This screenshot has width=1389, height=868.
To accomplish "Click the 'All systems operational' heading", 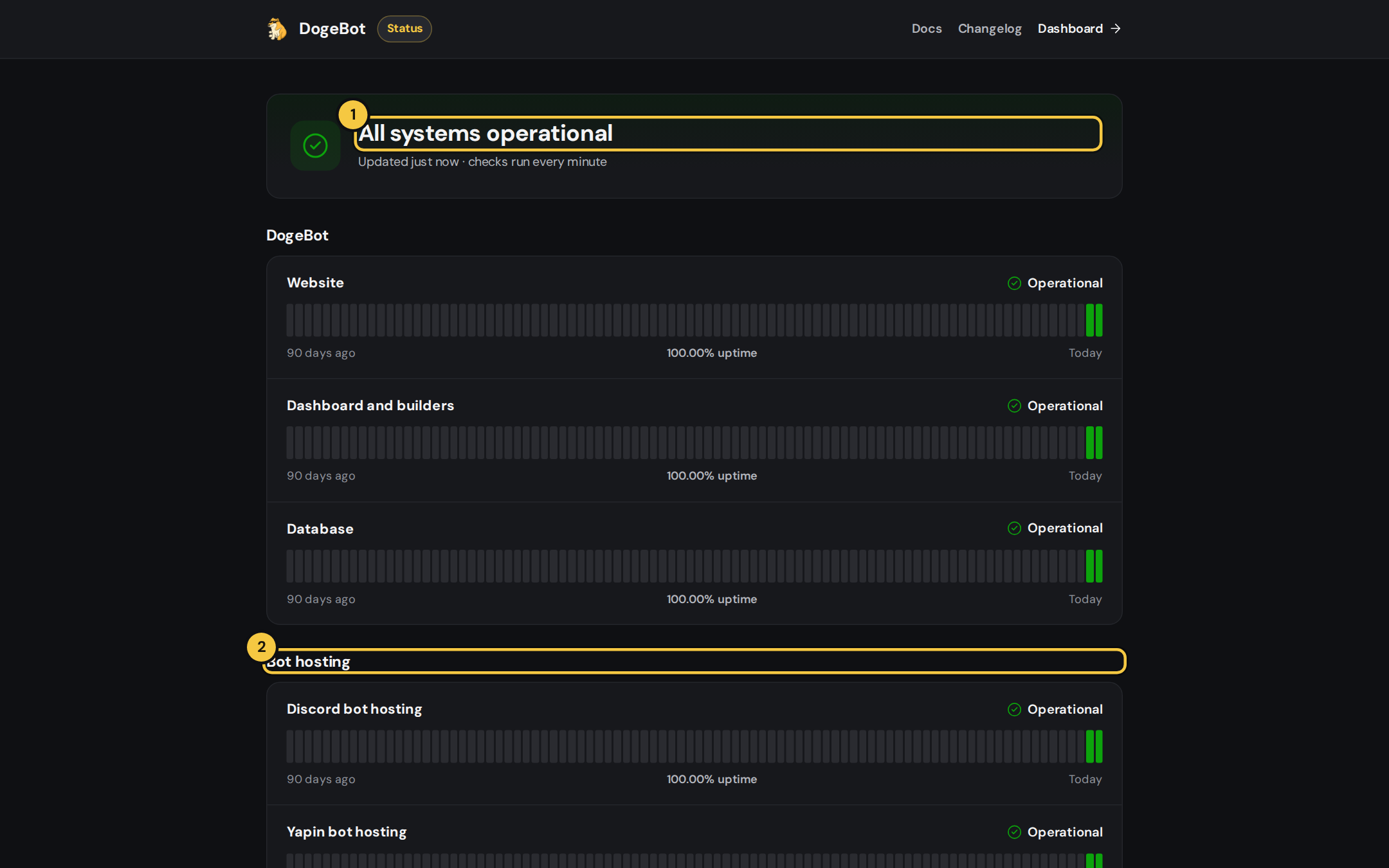I will 486,133.
